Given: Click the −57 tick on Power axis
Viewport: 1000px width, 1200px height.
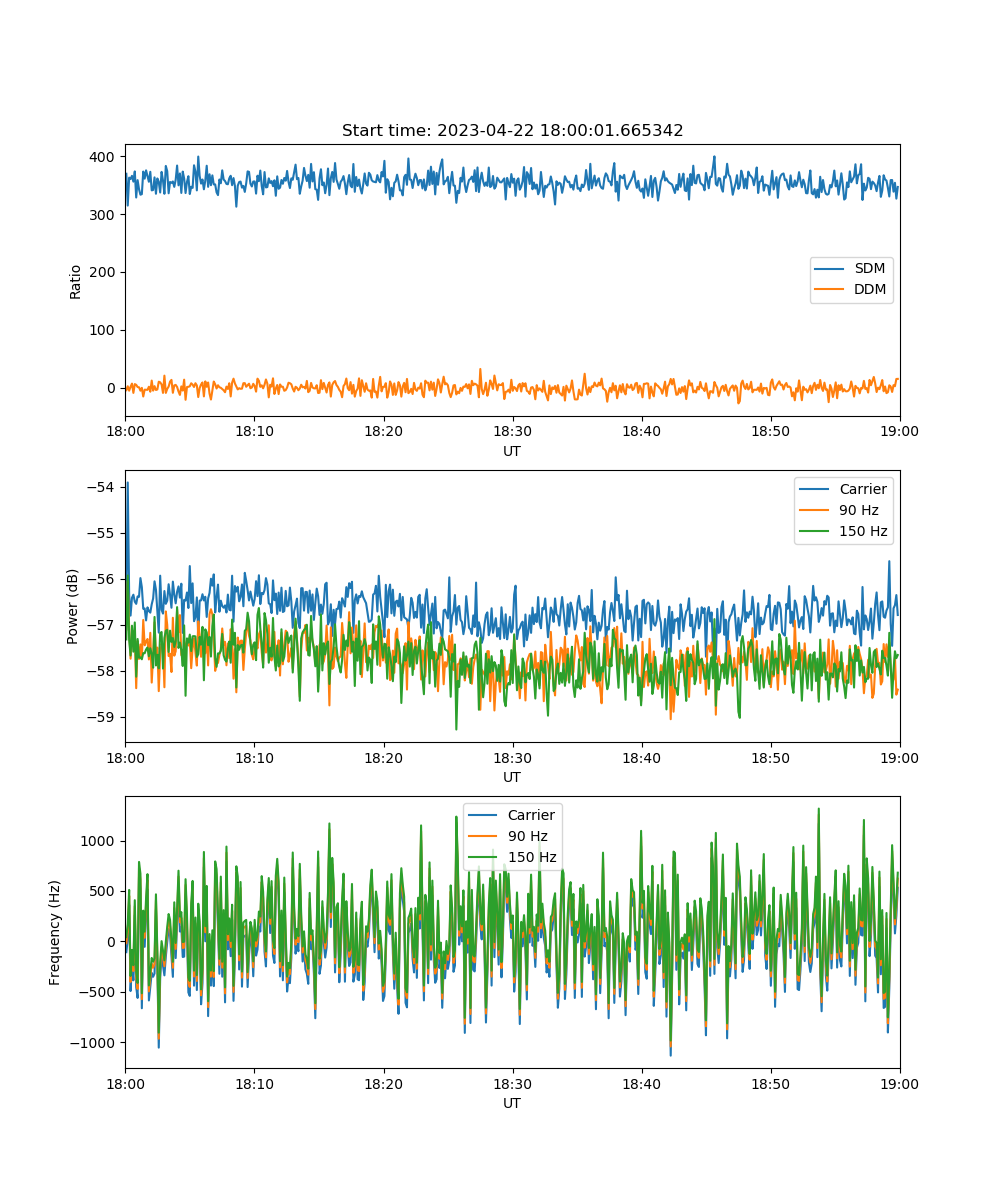Looking at the screenshot, I should click(102, 625).
